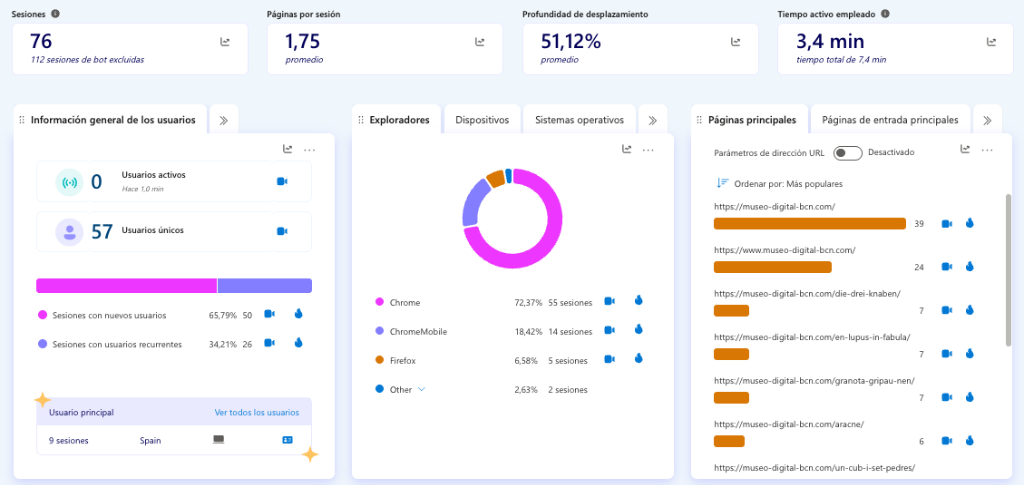This screenshot has height=485, width=1024.
Task: Switch to Páginas de entrada principales tab
Action: point(889,120)
